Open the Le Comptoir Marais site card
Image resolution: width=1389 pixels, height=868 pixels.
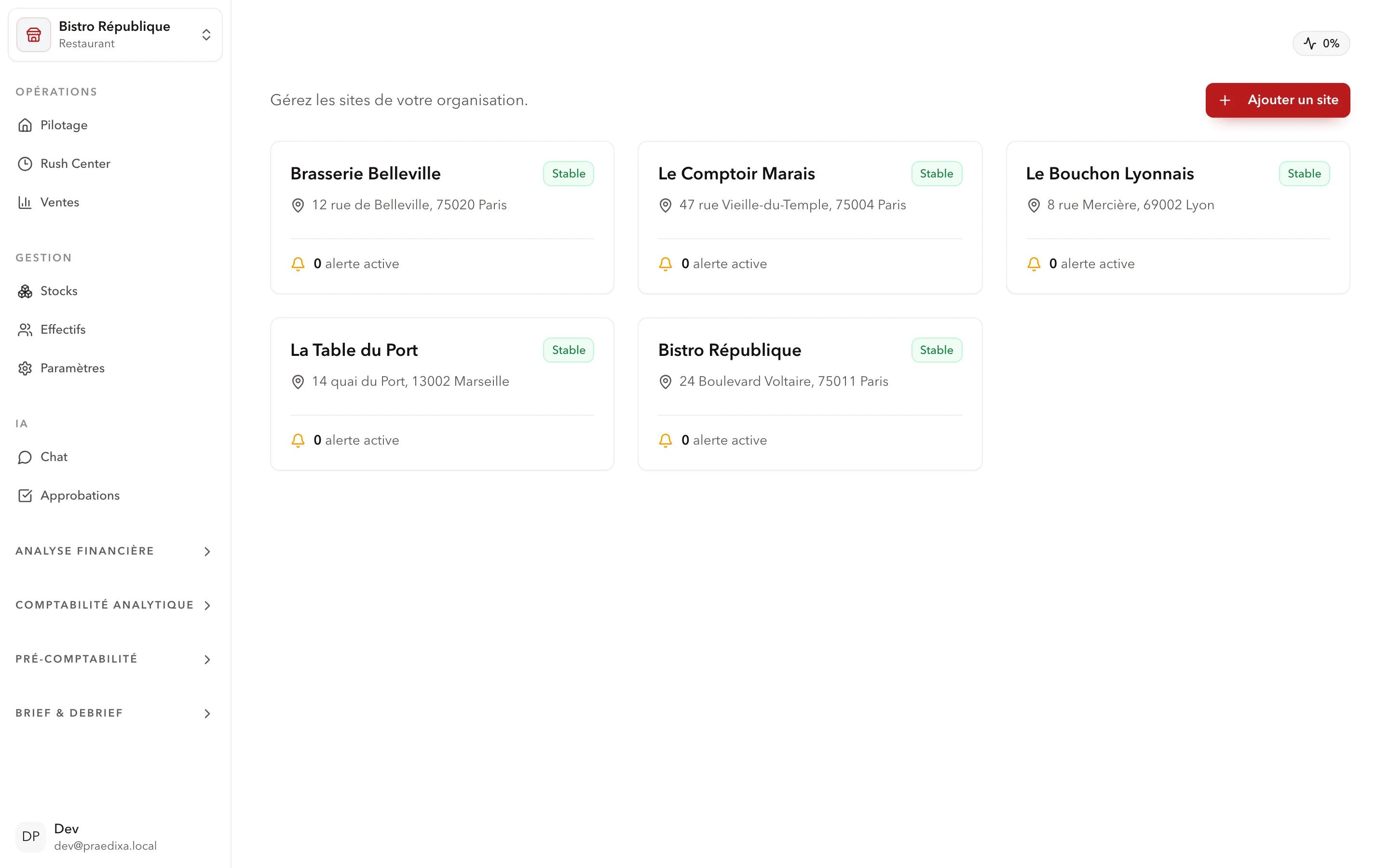click(810, 217)
